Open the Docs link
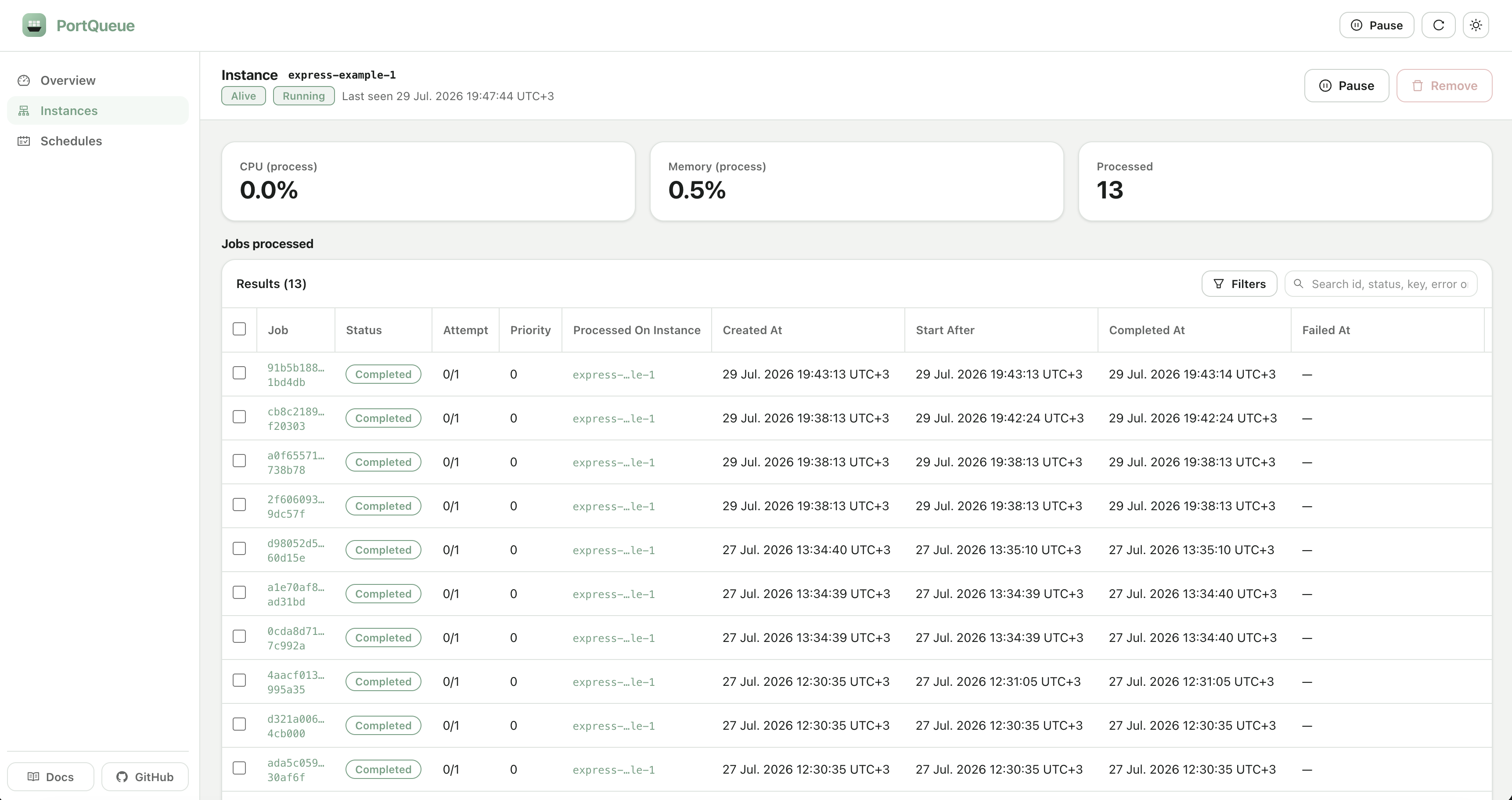1512x800 pixels. pyautogui.click(x=50, y=777)
